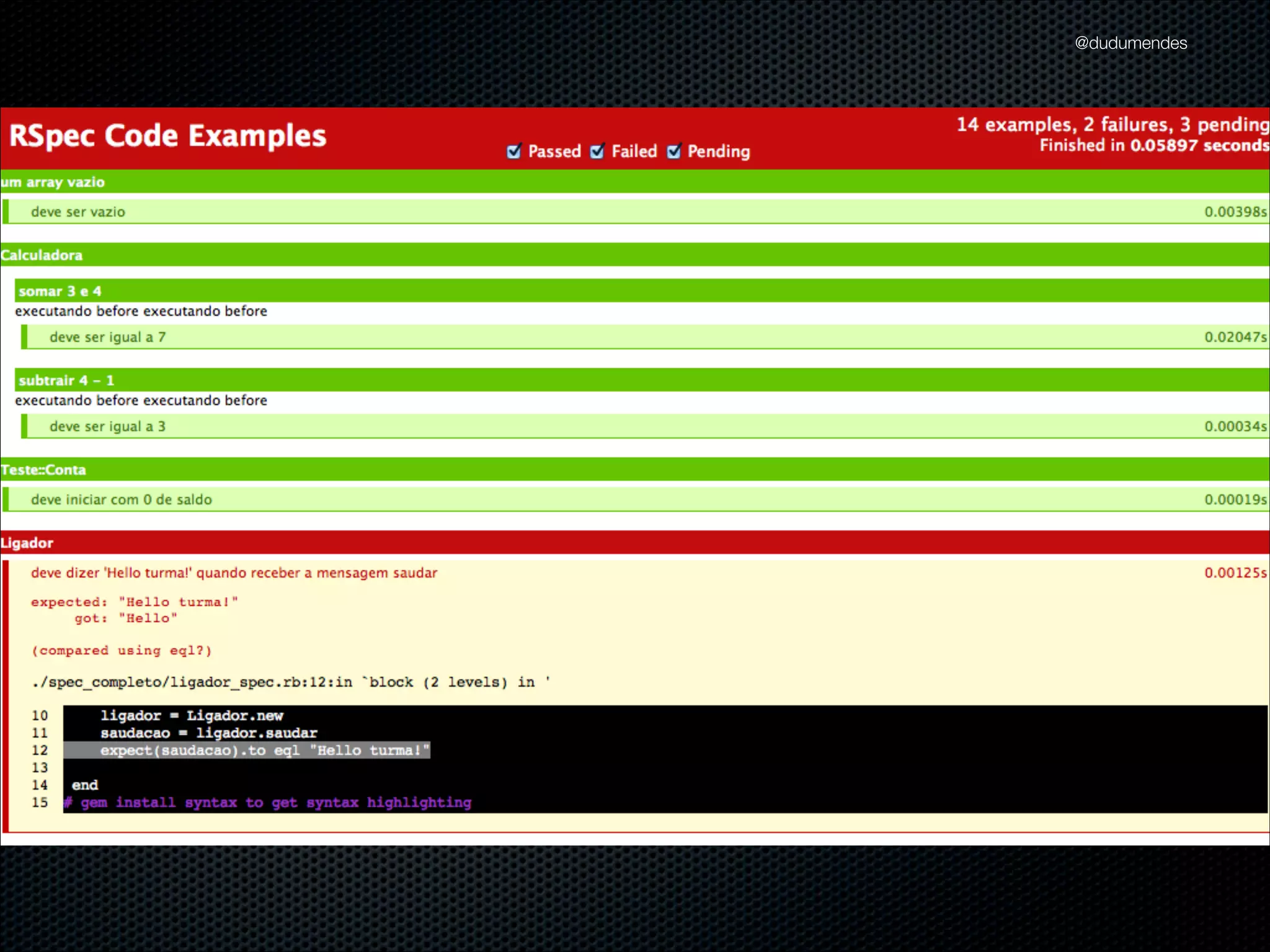Select the 'subtrair 4 – 1' subgroup header
Image resolution: width=1270 pixels, height=952 pixels.
click(x=66, y=381)
